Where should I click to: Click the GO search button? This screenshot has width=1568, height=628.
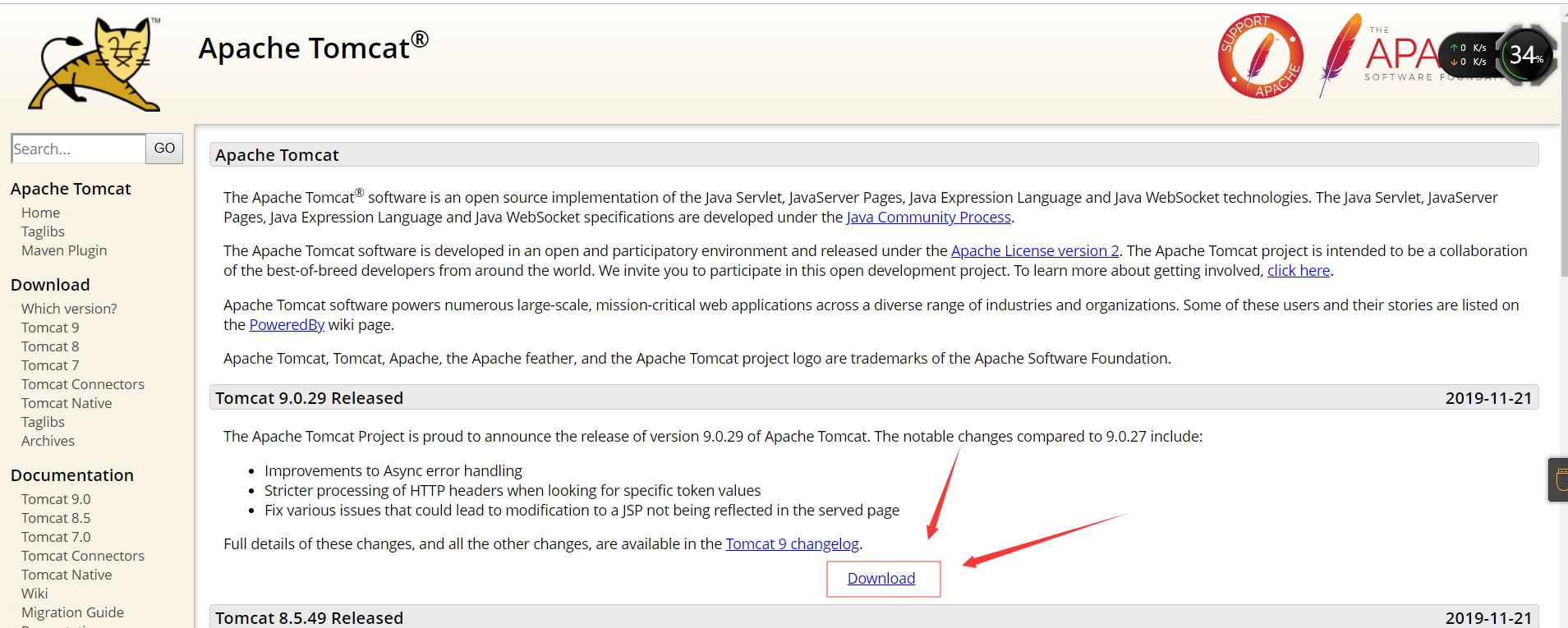[x=164, y=149]
